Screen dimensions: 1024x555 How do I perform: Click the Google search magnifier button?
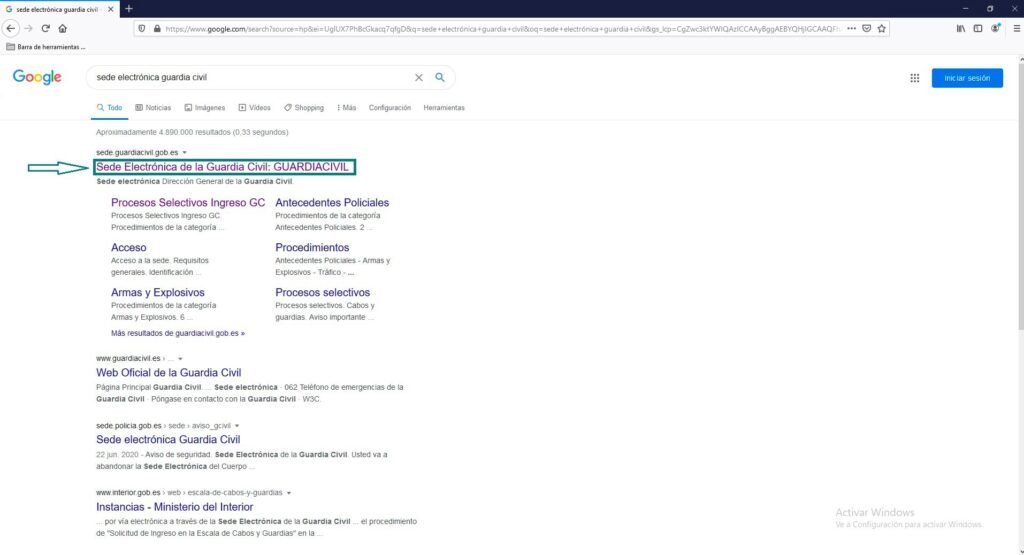440,77
